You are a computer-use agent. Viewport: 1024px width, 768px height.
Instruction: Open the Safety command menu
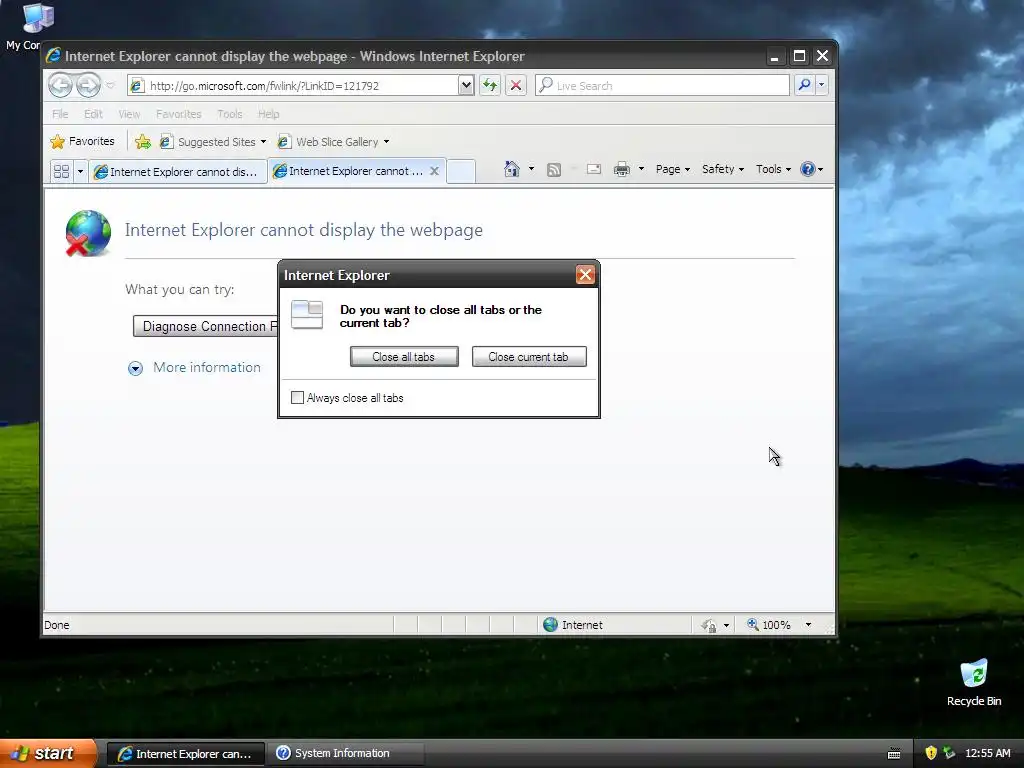click(722, 169)
